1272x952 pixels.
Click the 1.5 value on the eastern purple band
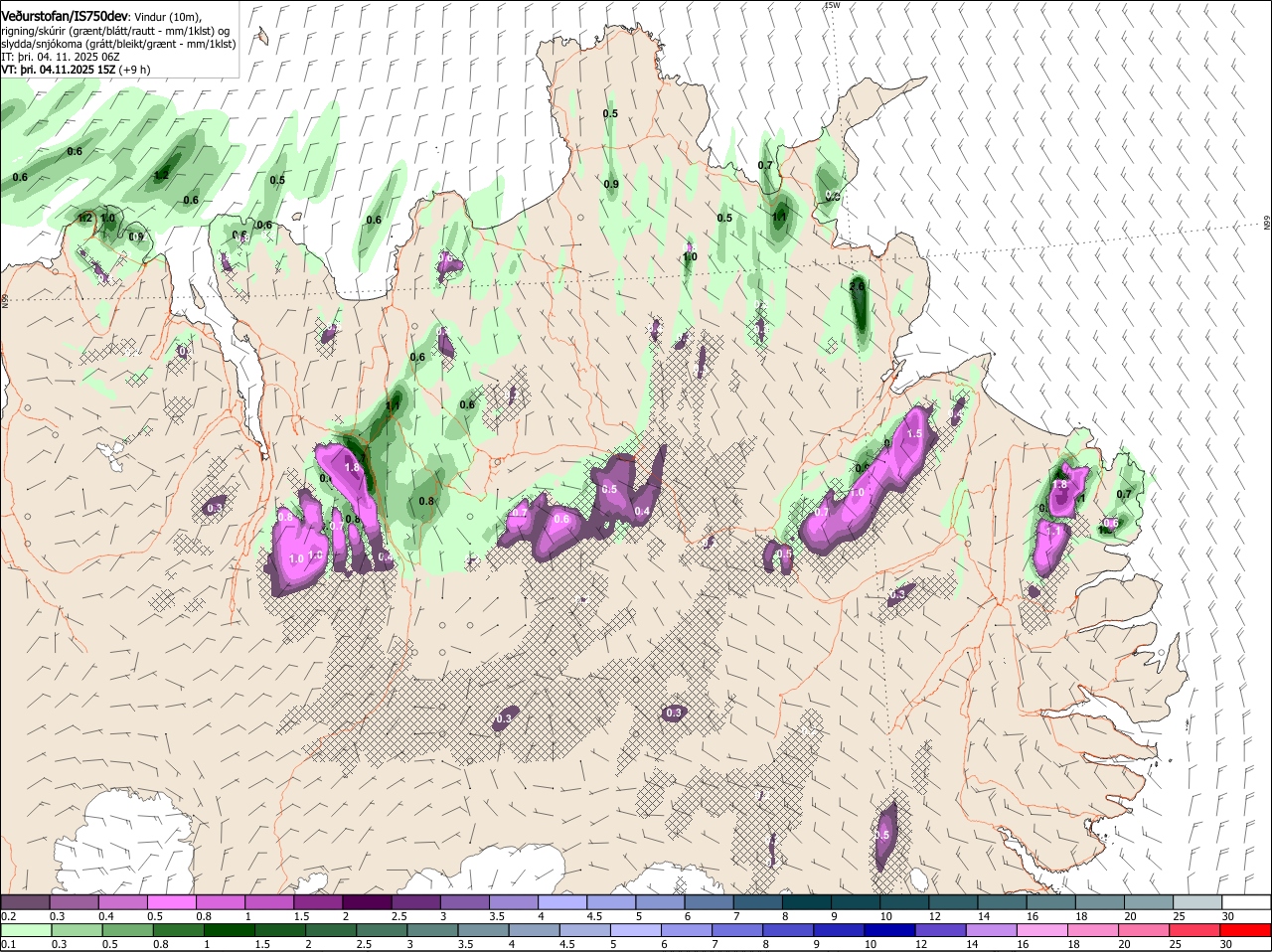[x=915, y=434]
